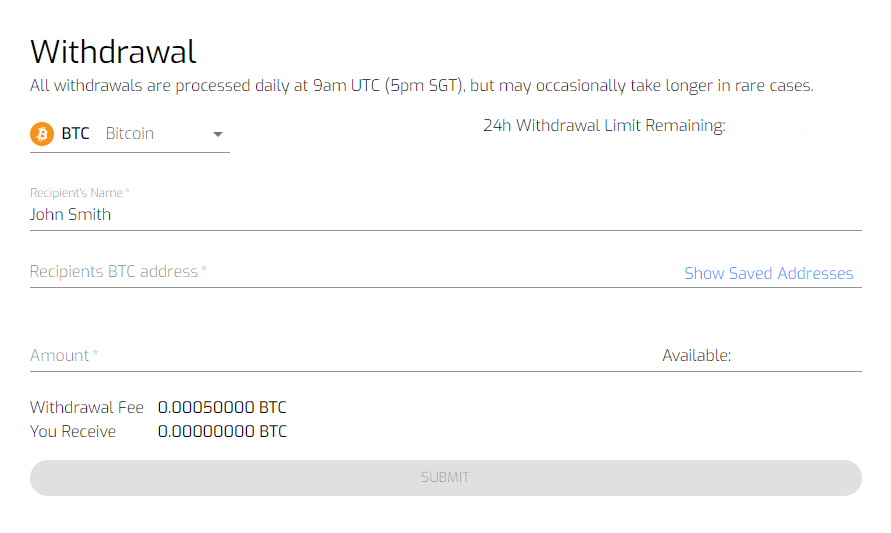Expand the currency selector dropdown arrow
The height and width of the screenshot is (533, 891).
pyautogui.click(x=218, y=135)
